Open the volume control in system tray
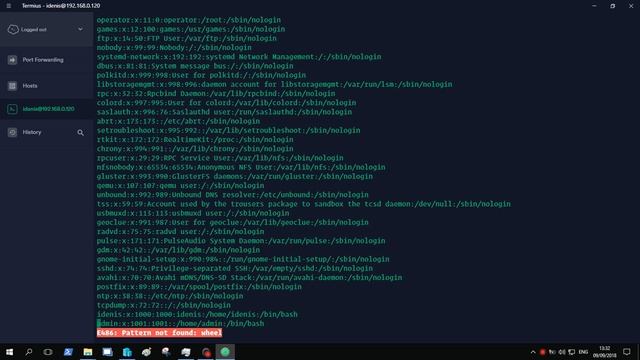 coord(562,352)
